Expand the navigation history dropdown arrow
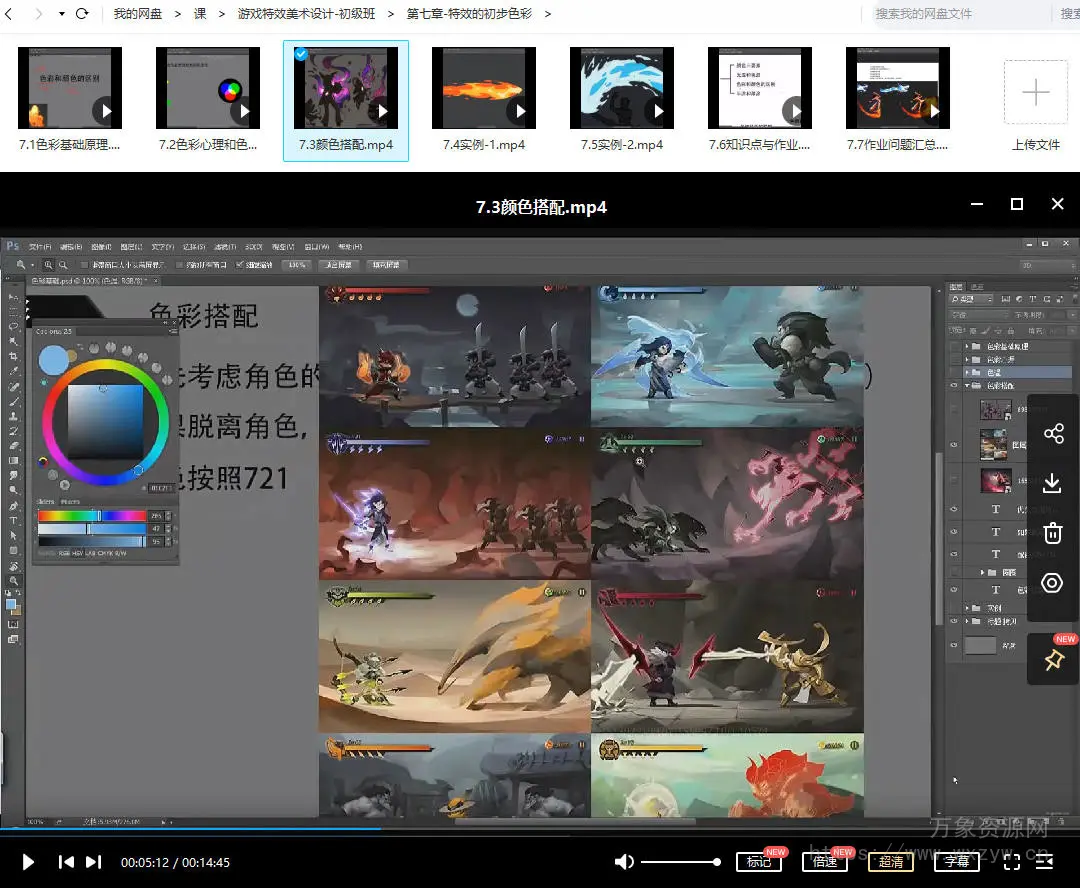This screenshot has width=1080, height=888. tap(62, 14)
